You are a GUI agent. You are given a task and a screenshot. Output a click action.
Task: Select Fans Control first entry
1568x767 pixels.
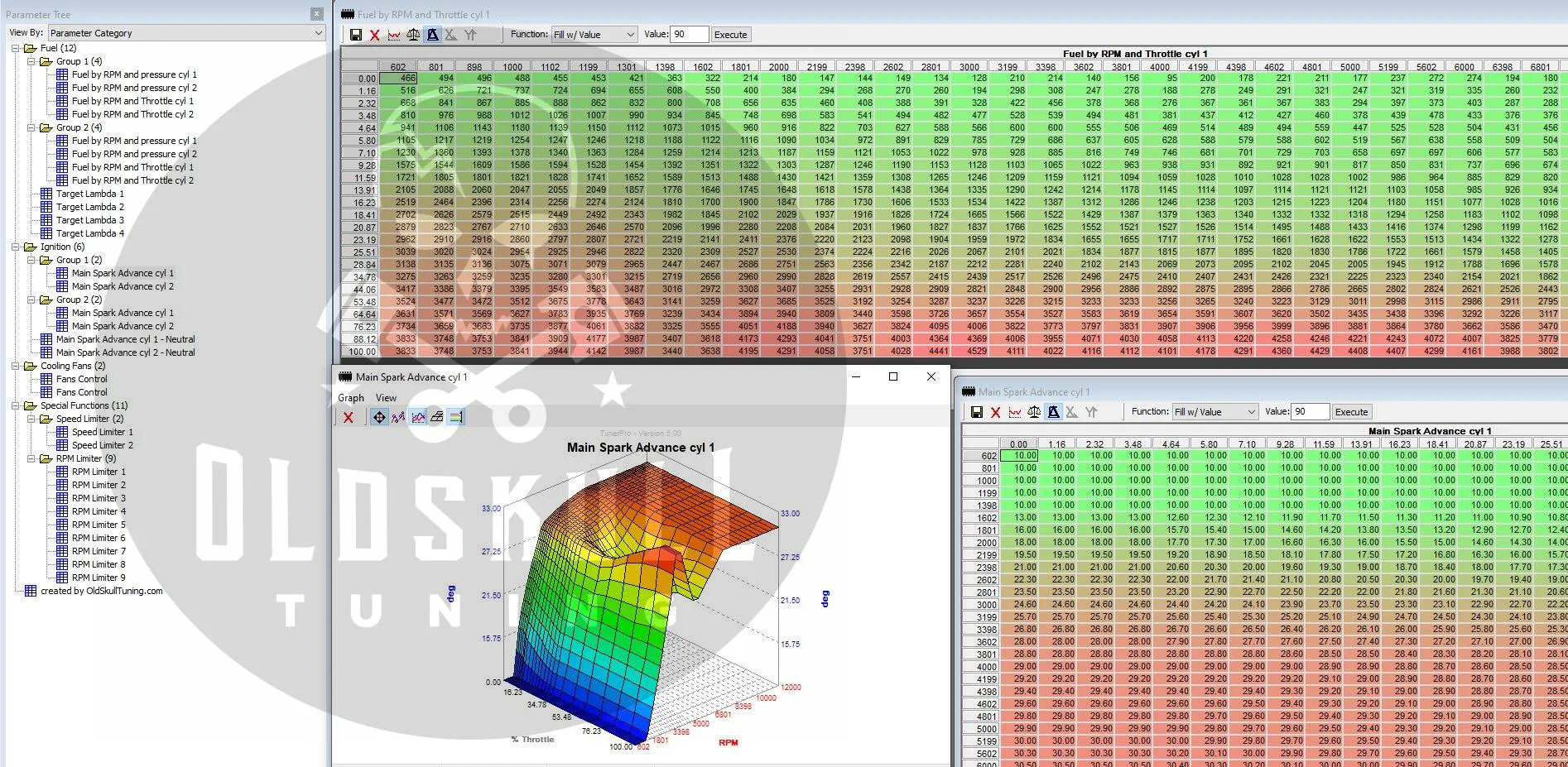tap(82, 379)
